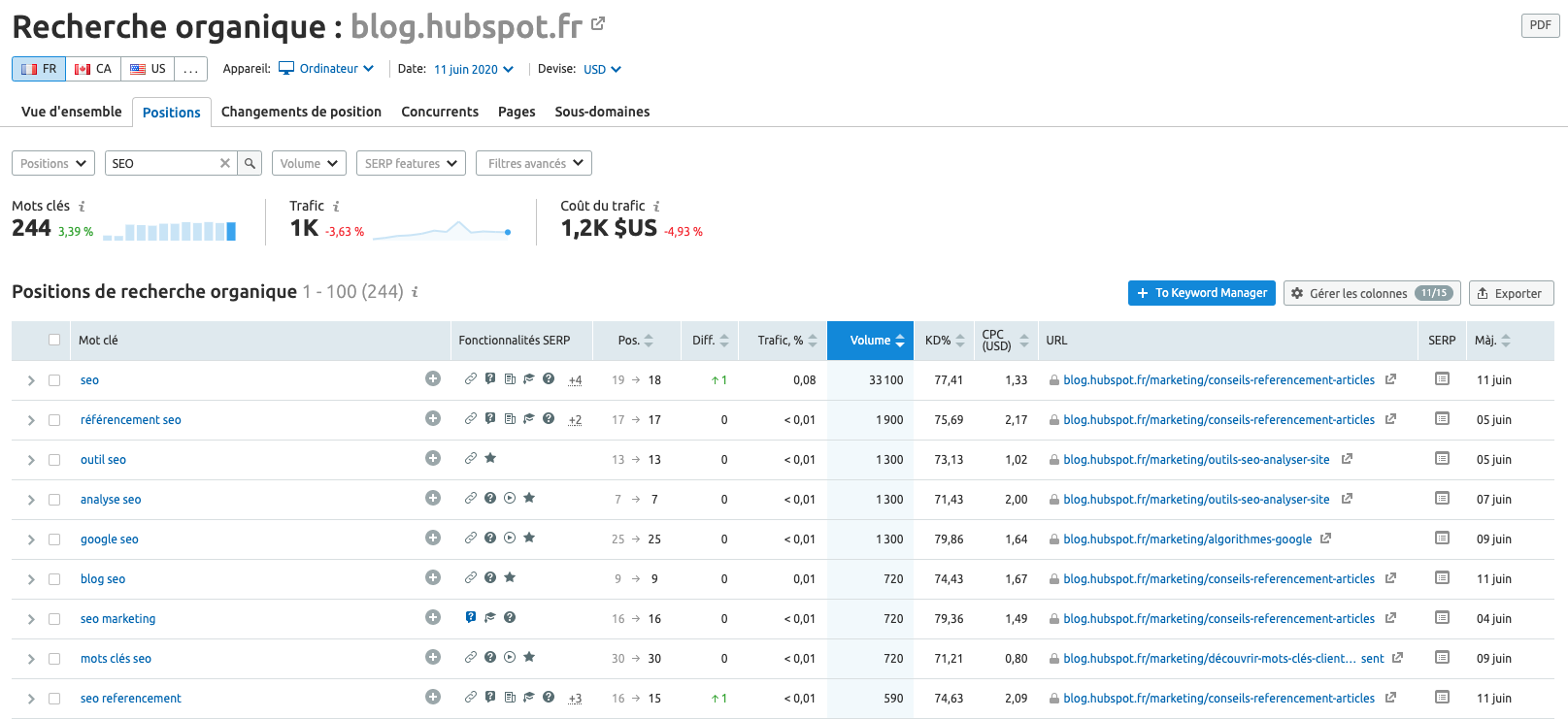Open Gérer les colonnes settings
The image size is (1568, 719).
pos(1372,293)
